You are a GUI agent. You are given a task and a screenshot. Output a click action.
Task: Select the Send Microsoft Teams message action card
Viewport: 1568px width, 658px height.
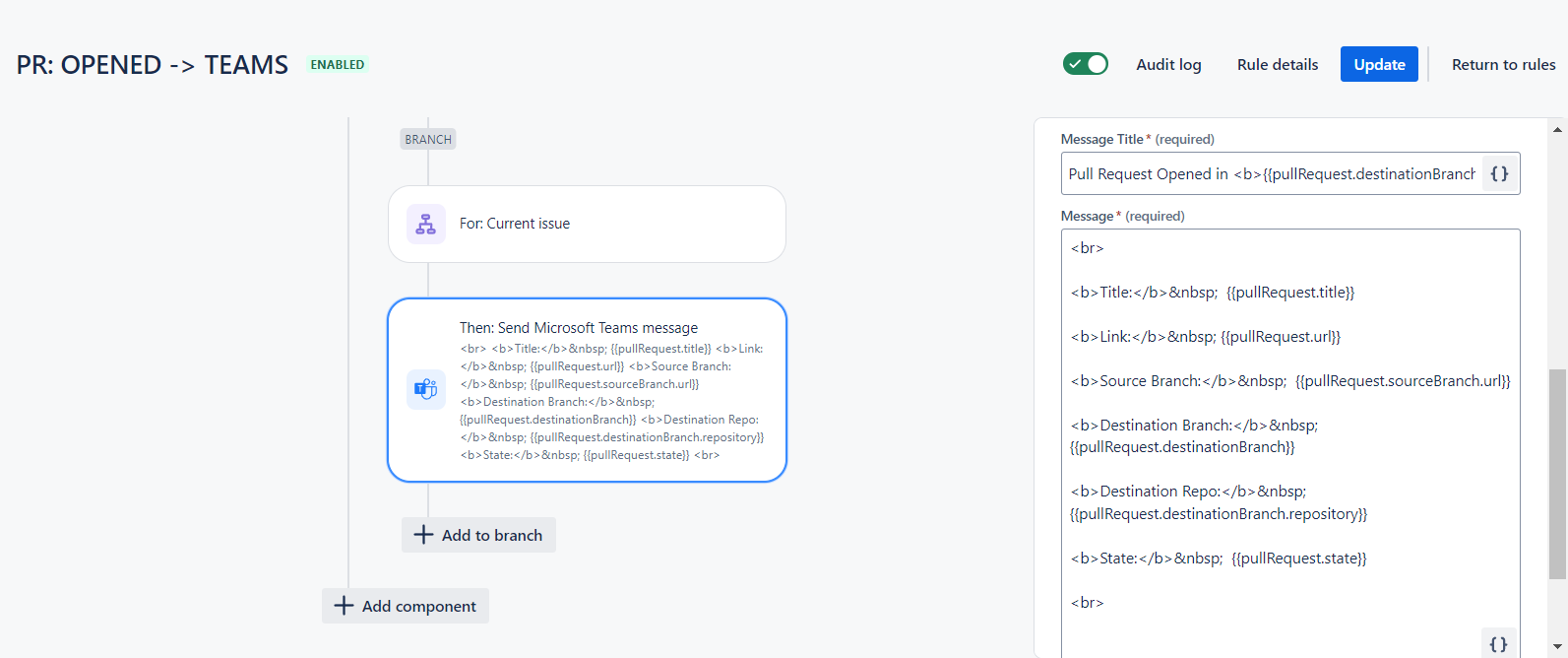click(x=587, y=390)
